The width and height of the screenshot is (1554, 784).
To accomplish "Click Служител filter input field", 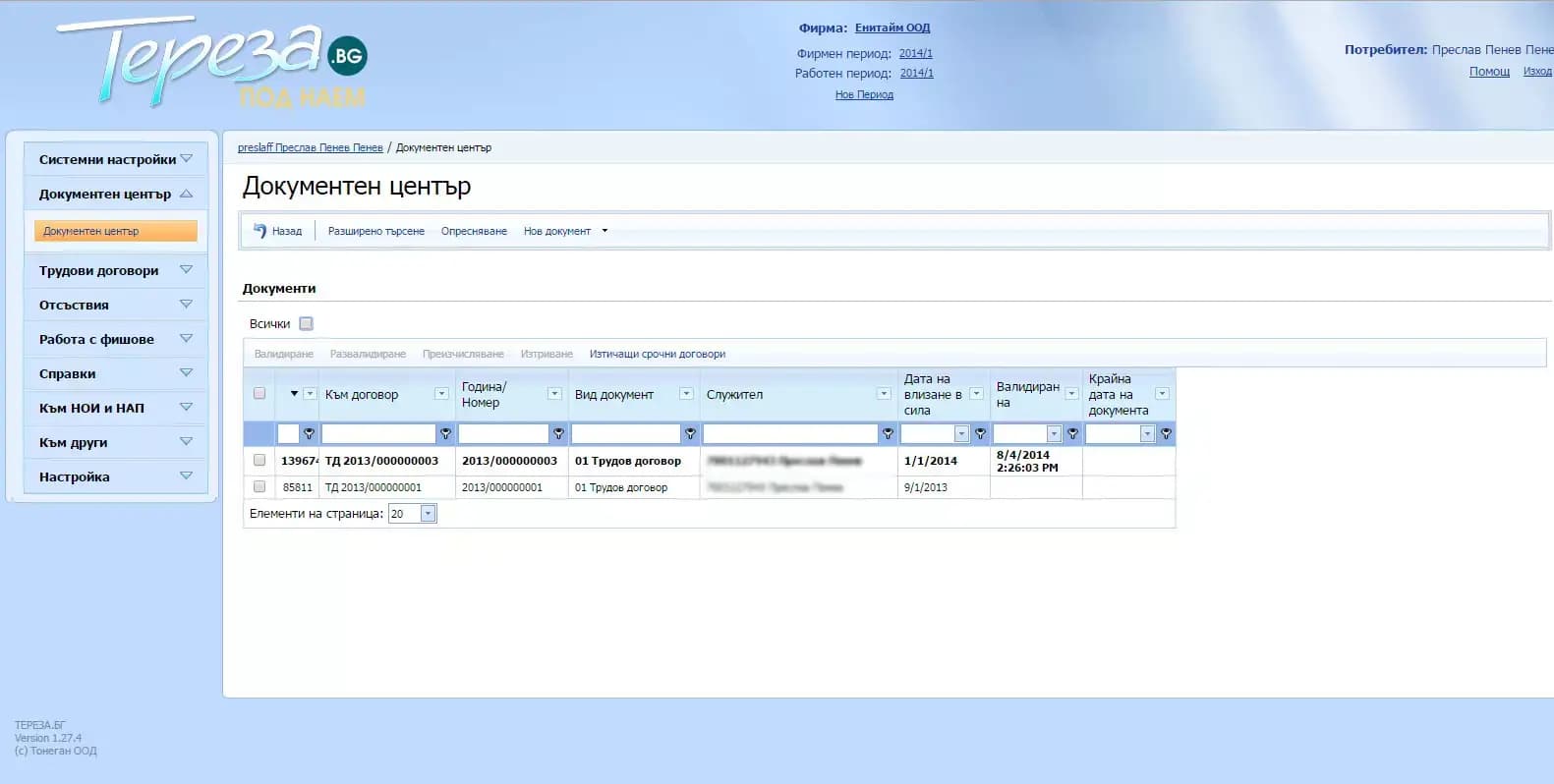I will click(x=790, y=433).
